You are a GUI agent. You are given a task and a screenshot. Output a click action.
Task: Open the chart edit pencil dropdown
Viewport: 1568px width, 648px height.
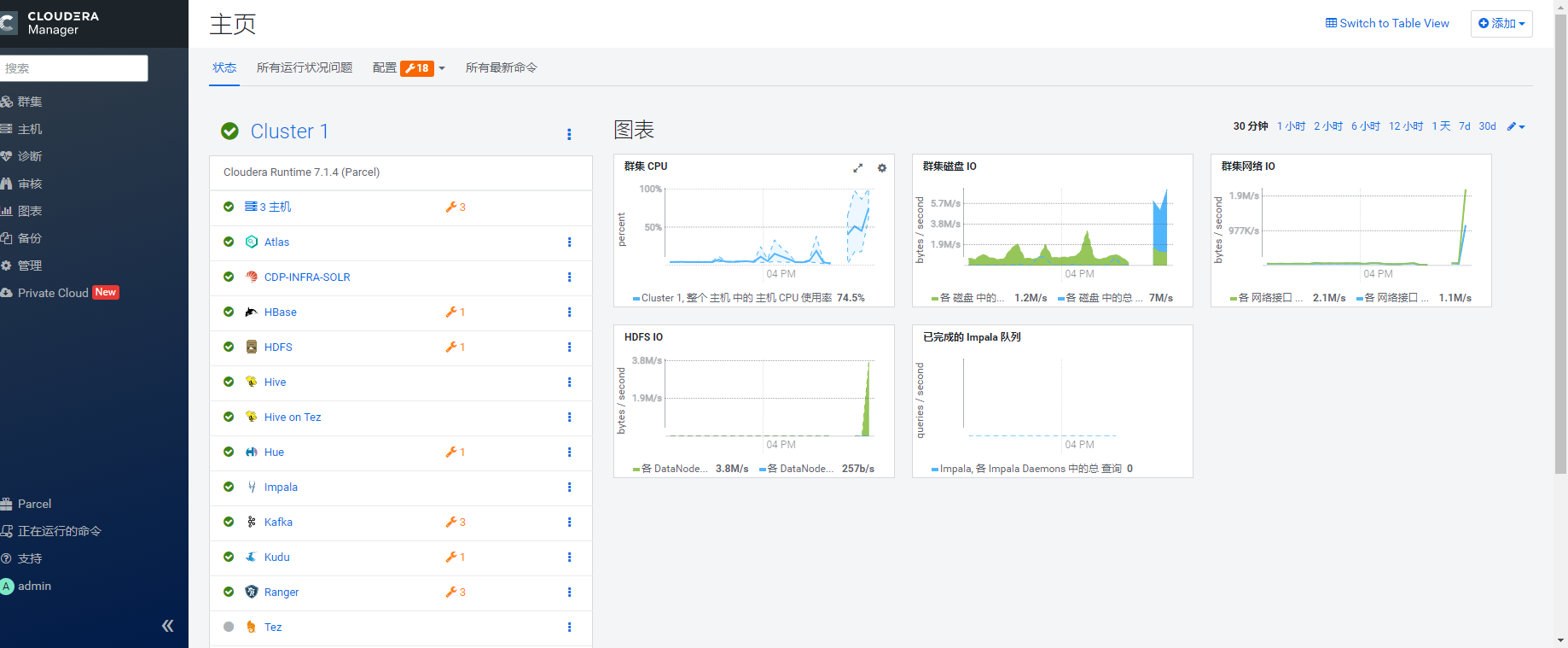(x=1516, y=126)
